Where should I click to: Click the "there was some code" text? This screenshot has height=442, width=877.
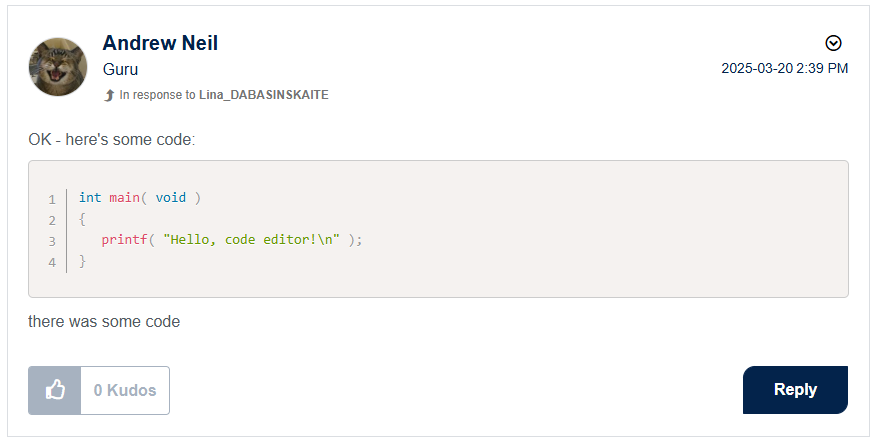tap(104, 322)
